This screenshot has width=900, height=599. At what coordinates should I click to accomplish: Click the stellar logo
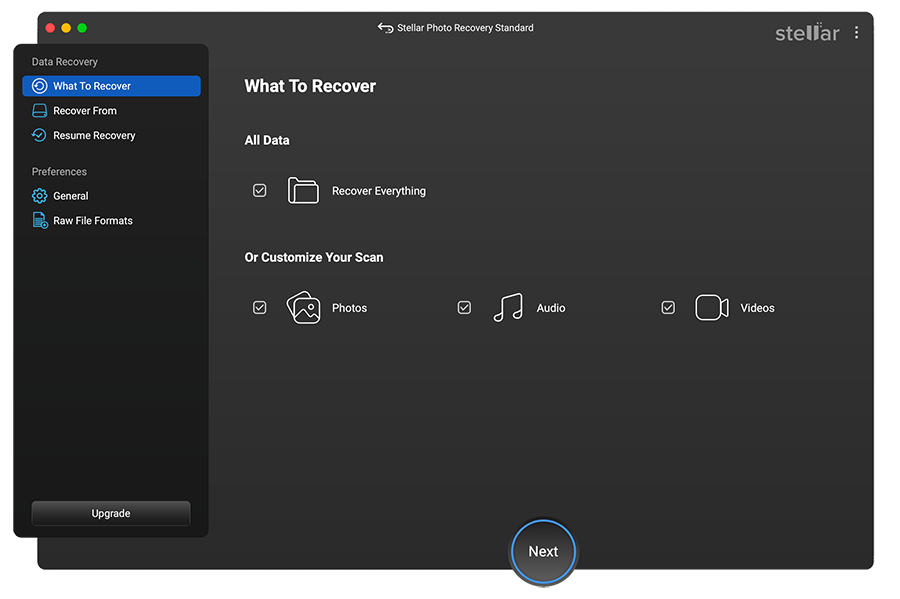click(x=806, y=32)
